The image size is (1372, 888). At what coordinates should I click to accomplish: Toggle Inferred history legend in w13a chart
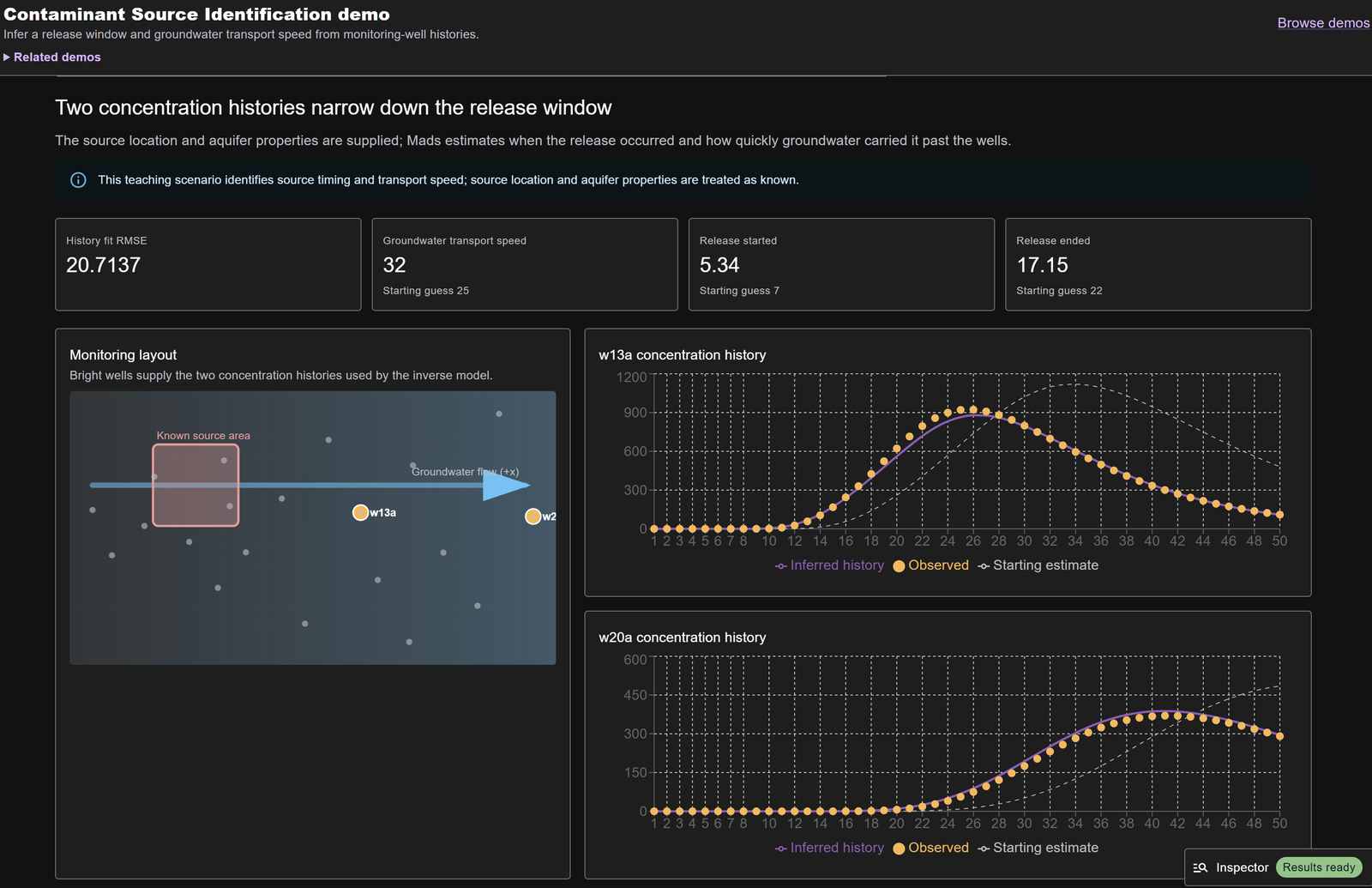pyautogui.click(x=829, y=565)
